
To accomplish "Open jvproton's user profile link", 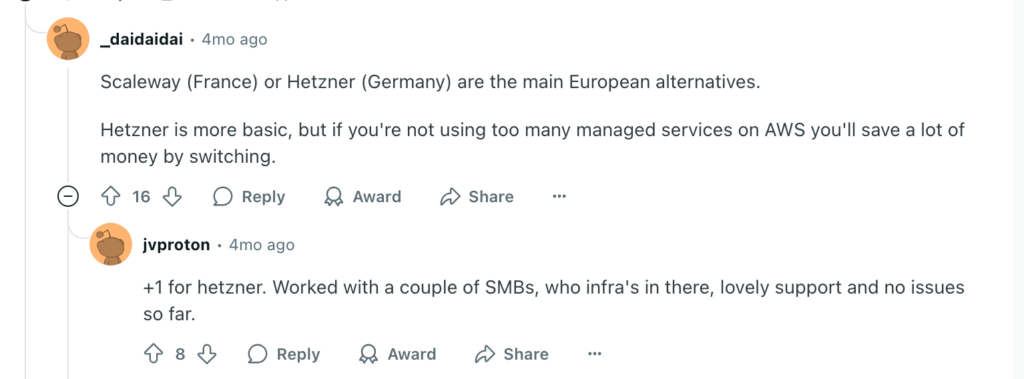I will click(x=176, y=245).
